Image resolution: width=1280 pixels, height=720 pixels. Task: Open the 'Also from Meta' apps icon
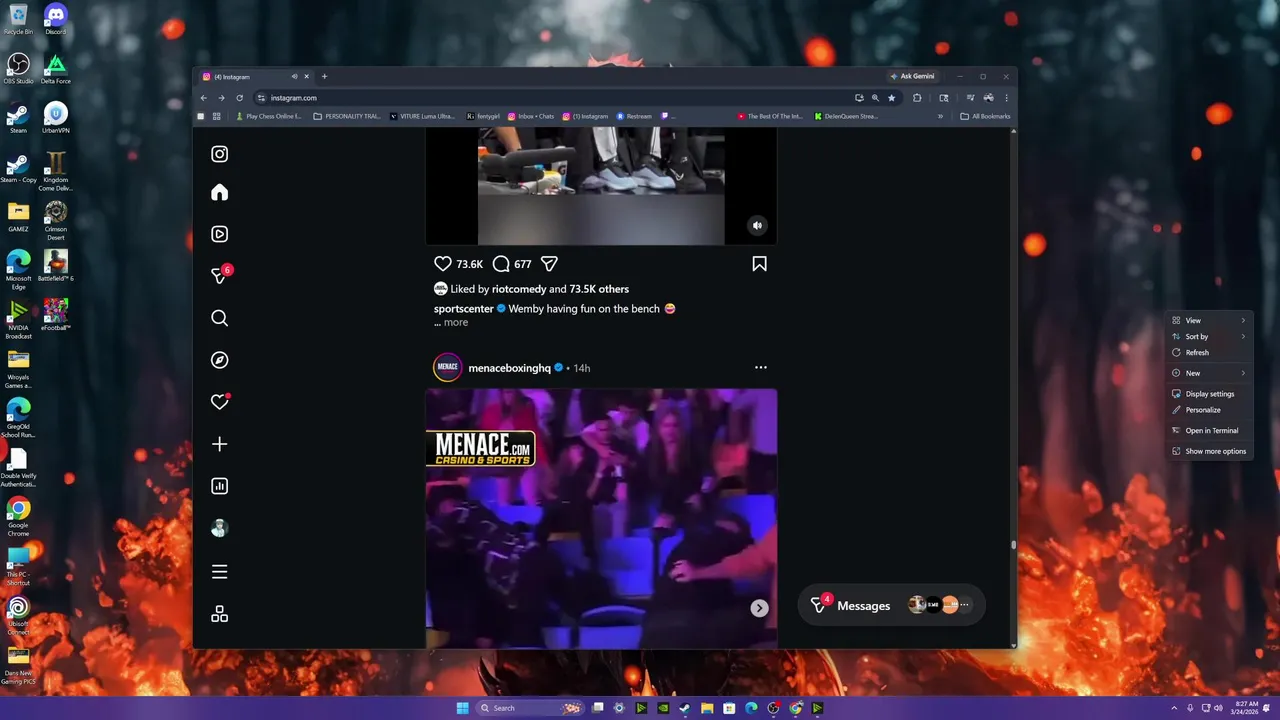[x=220, y=614]
